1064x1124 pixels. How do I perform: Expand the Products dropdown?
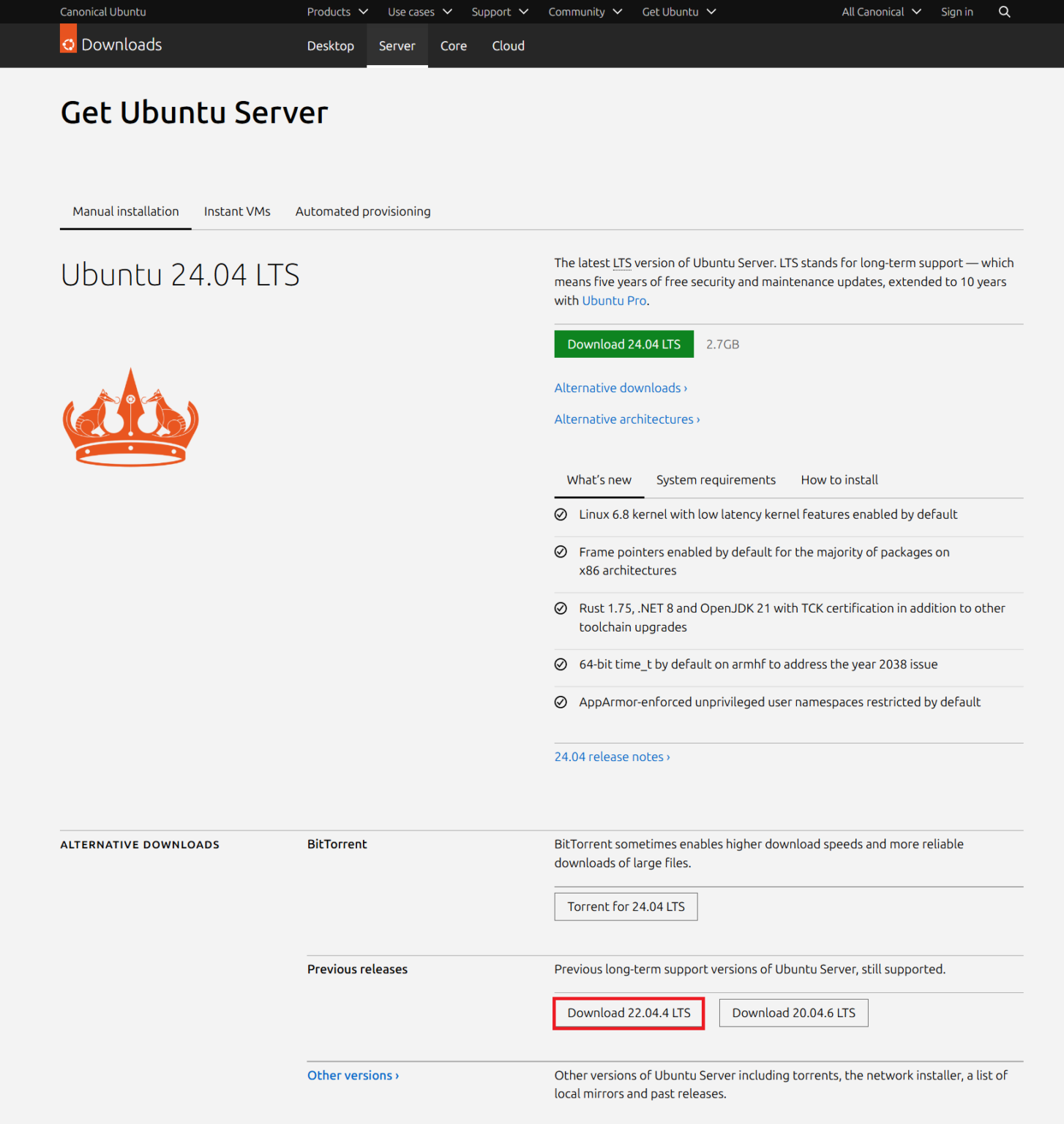tap(337, 12)
